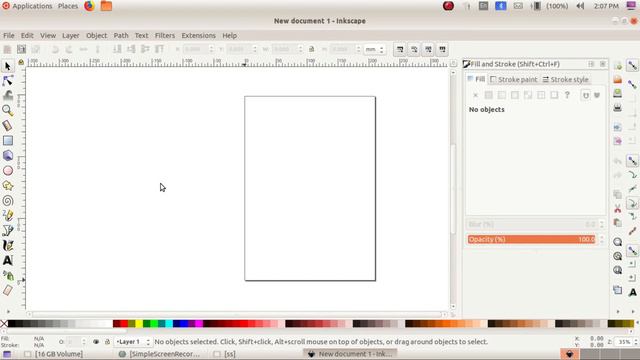This screenshot has width=640, height=360.
Task: Click the 16 GB Volume taskbar button
Action: [x=53, y=354]
